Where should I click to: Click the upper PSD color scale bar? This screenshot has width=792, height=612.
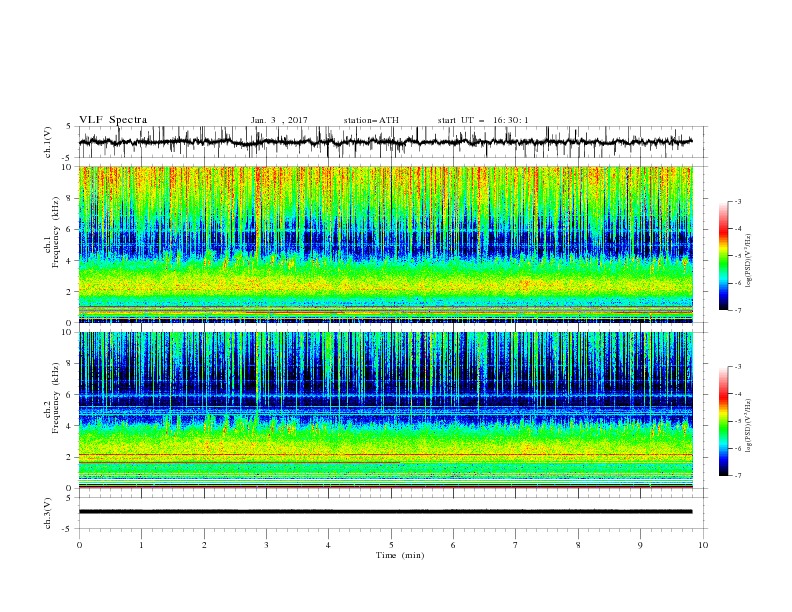pos(723,256)
